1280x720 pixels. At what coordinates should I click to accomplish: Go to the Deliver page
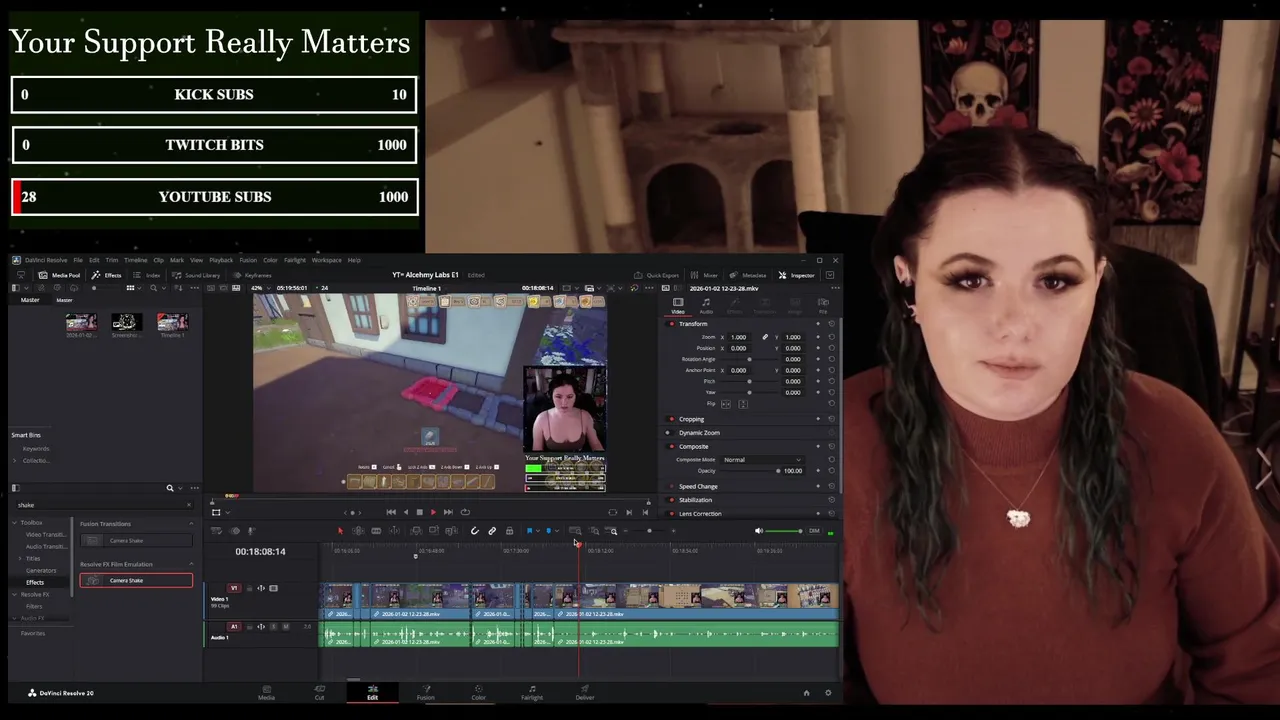point(585,692)
